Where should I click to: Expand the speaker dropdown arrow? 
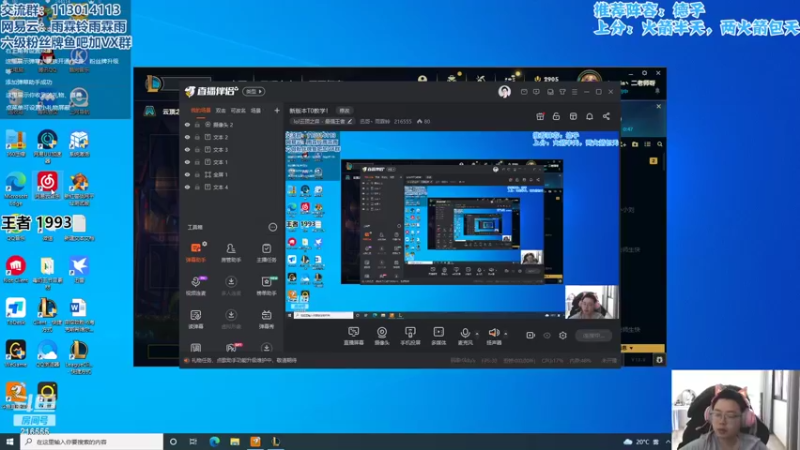[x=506, y=334]
